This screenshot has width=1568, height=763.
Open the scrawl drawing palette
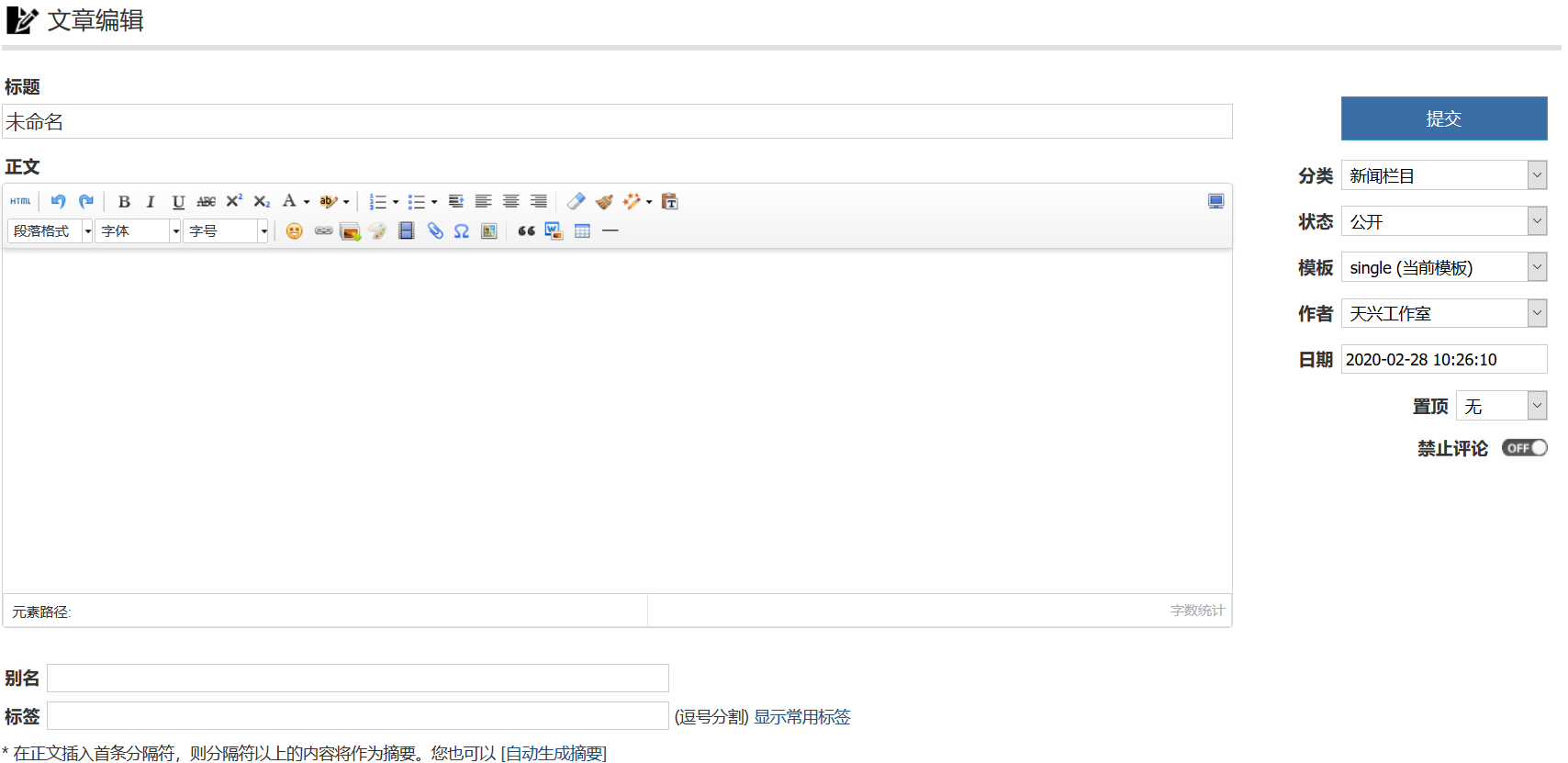pos(377,230)
